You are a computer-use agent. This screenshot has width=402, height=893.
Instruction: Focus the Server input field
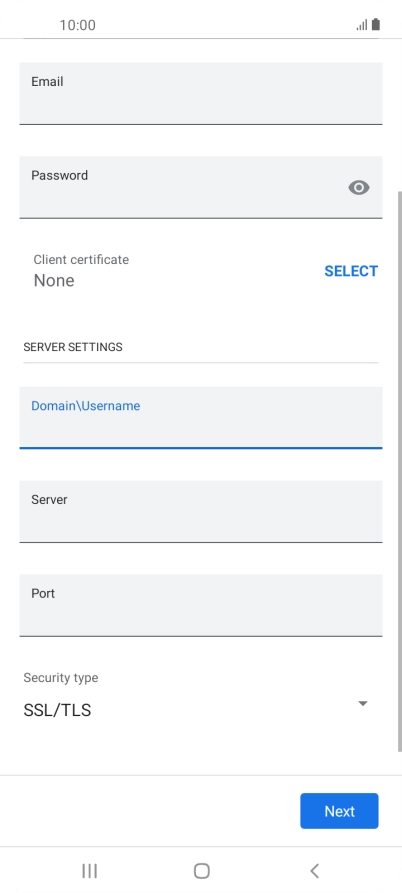click(x=201, y=511)
